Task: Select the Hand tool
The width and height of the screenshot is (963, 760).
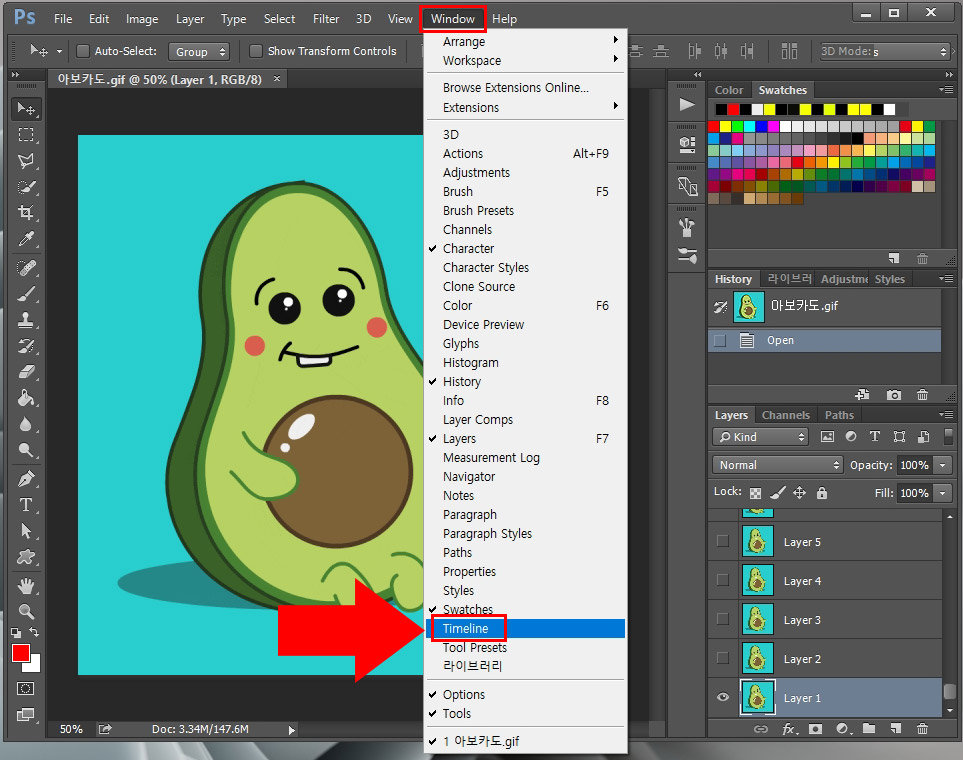Action: pyautogui.click(x=26, y=586)
